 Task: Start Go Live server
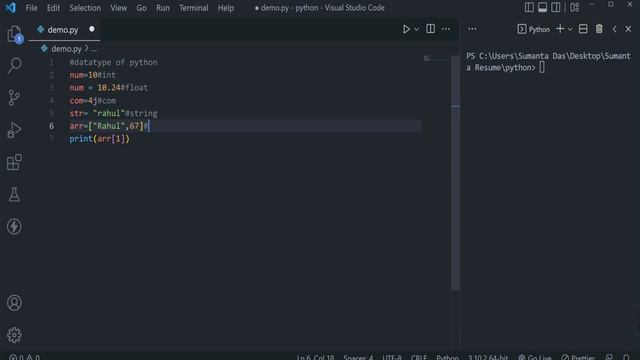point(535,357)
